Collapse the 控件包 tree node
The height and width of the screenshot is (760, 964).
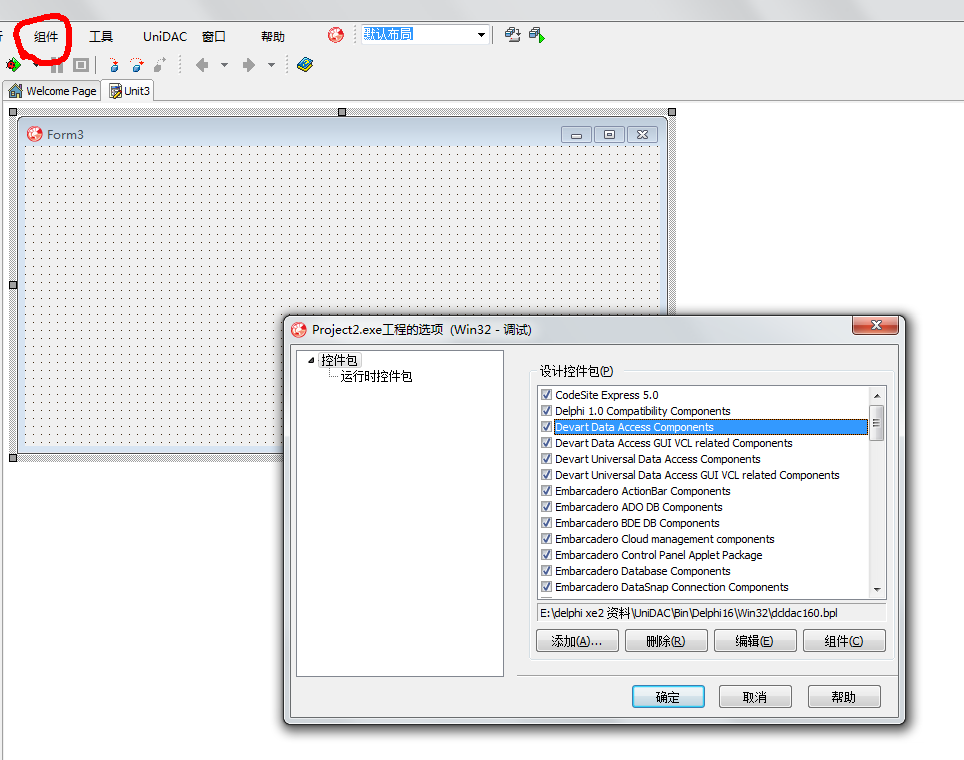311,360
